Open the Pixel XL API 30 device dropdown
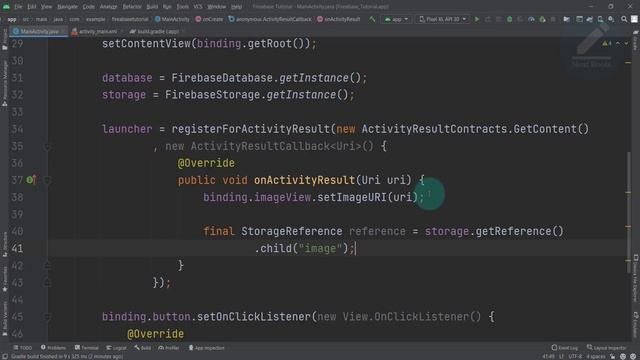640x360 pixels. coord(442,19)
